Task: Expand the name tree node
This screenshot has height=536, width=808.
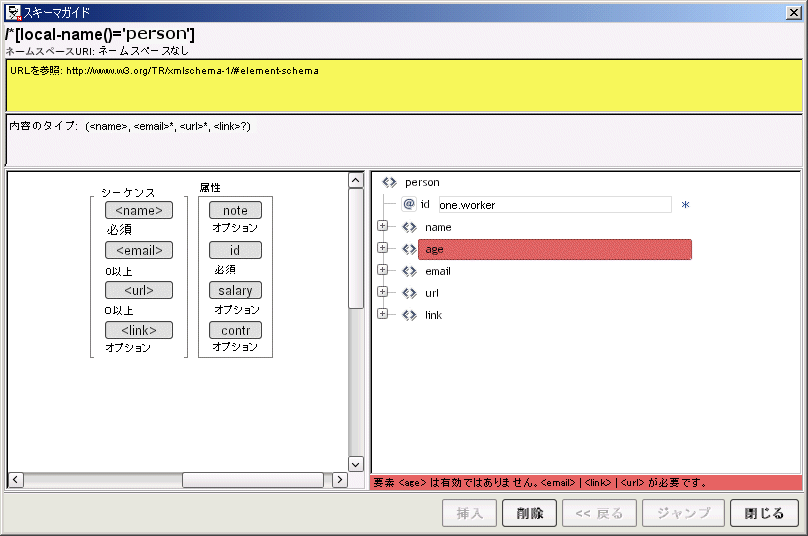Action: click(x=382, y=226)
